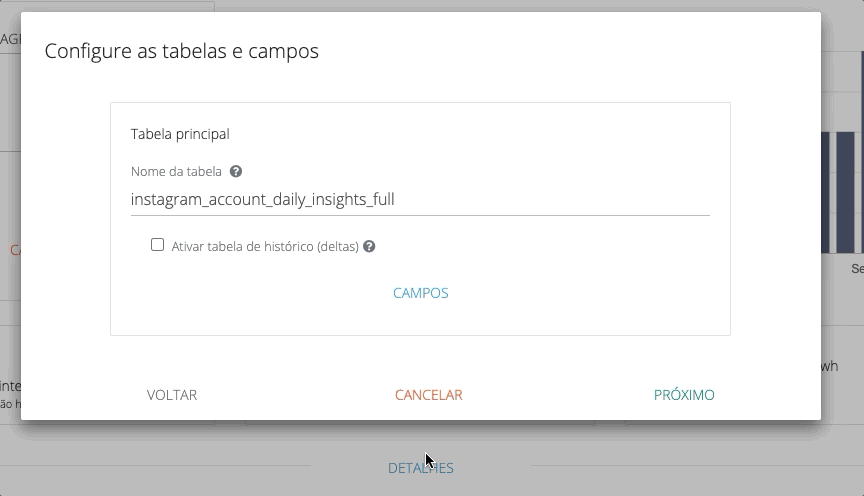
Task: Click the "Se" axis label under the chart
Action: click(x=857, y=269)
